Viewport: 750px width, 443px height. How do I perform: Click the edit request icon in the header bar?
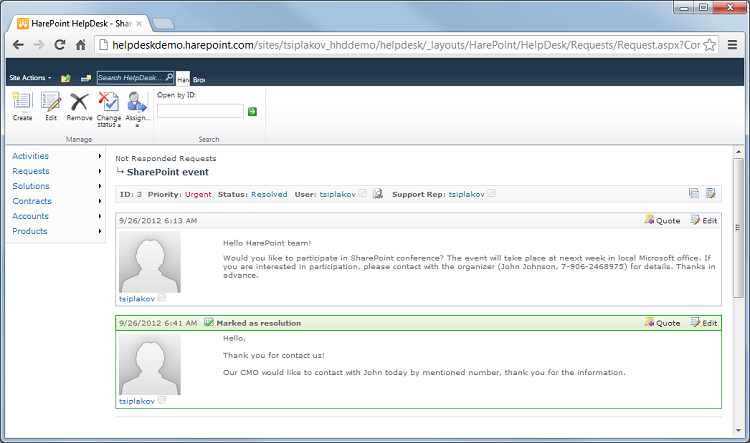[710, 193]
